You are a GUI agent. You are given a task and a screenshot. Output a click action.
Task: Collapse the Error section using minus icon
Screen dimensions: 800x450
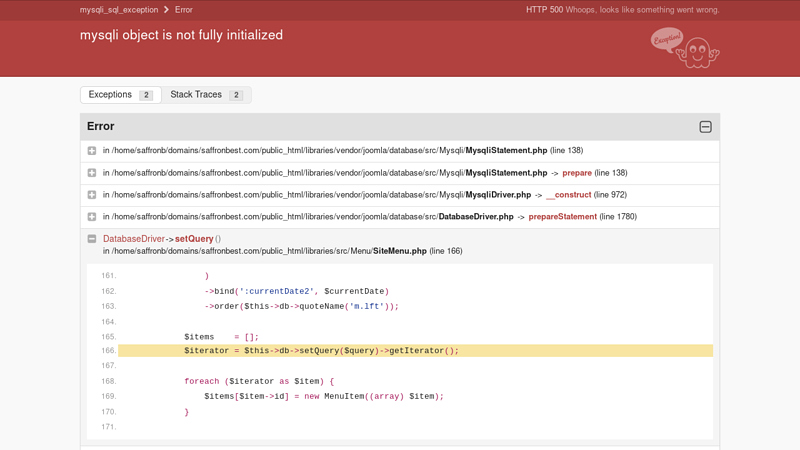[705, 127]
